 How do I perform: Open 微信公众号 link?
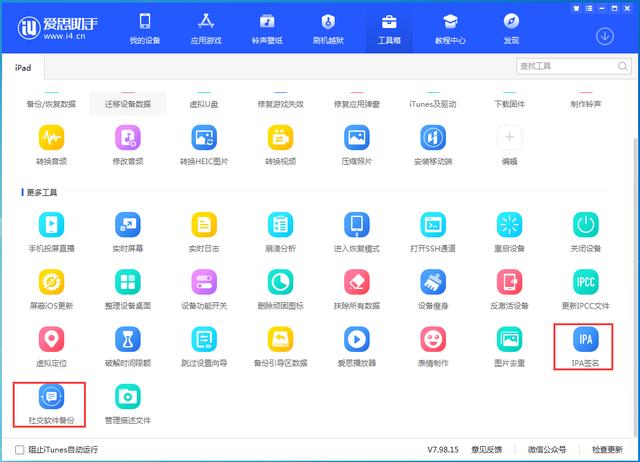tap(547, 450)
